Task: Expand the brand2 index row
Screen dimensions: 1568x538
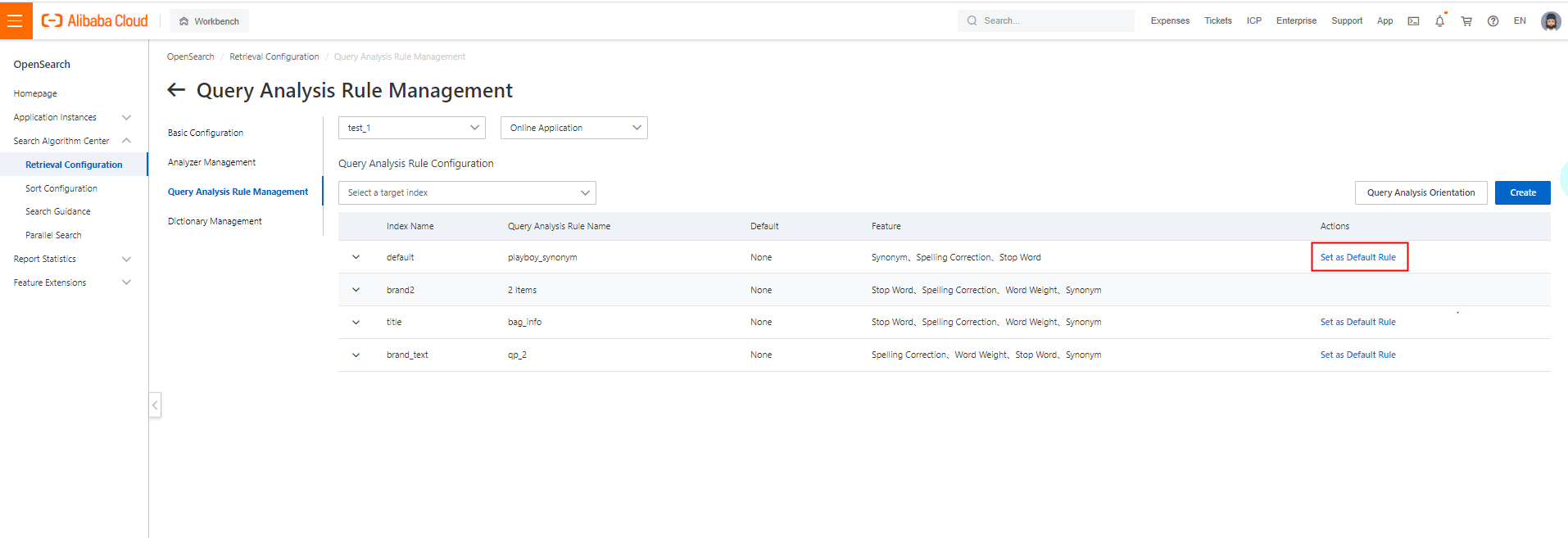Action: tap(356, 290)
